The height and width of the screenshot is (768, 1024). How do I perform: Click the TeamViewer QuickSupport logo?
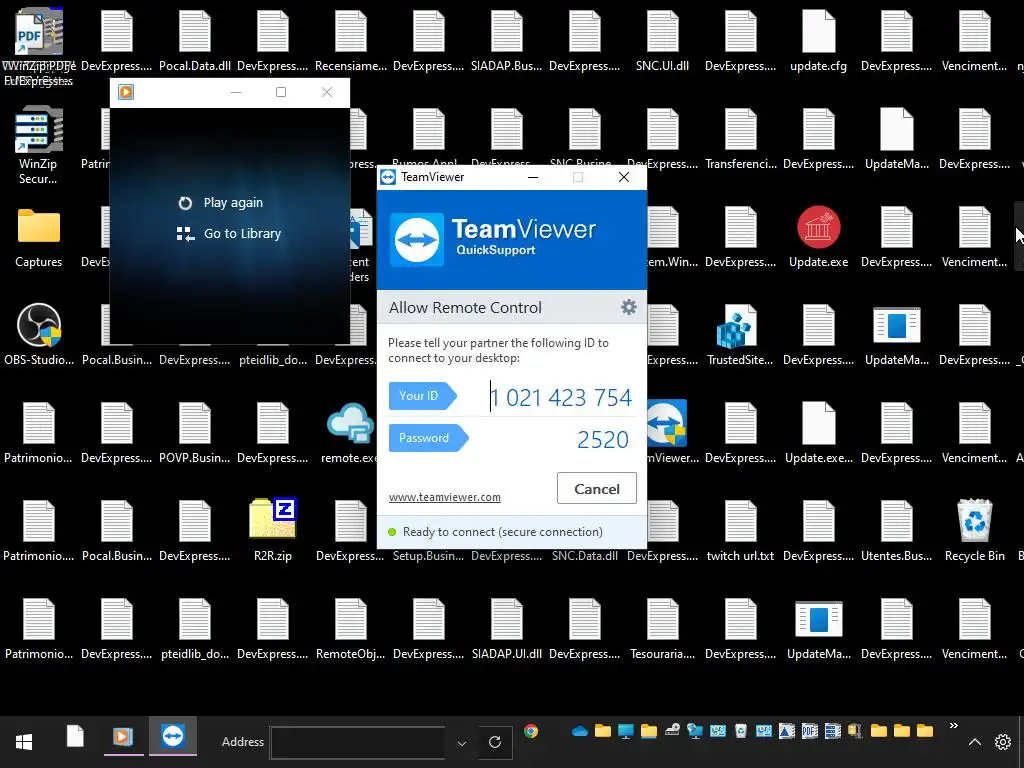click(x=417, y=239)
